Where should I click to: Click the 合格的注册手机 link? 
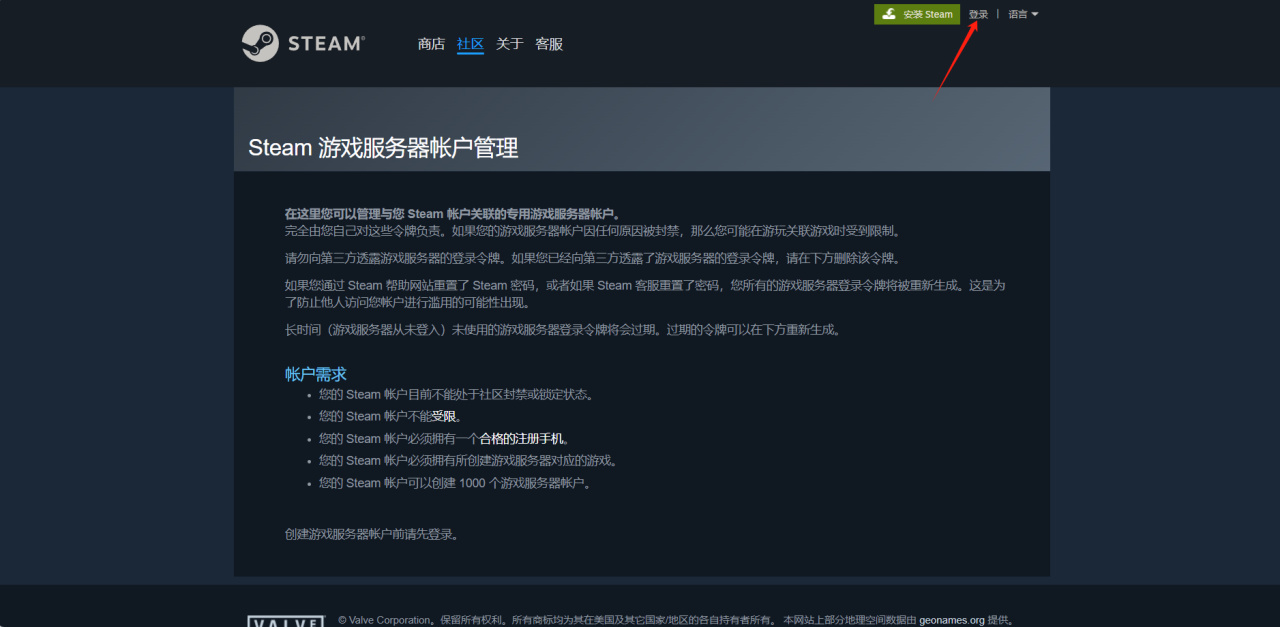point(522,438)
